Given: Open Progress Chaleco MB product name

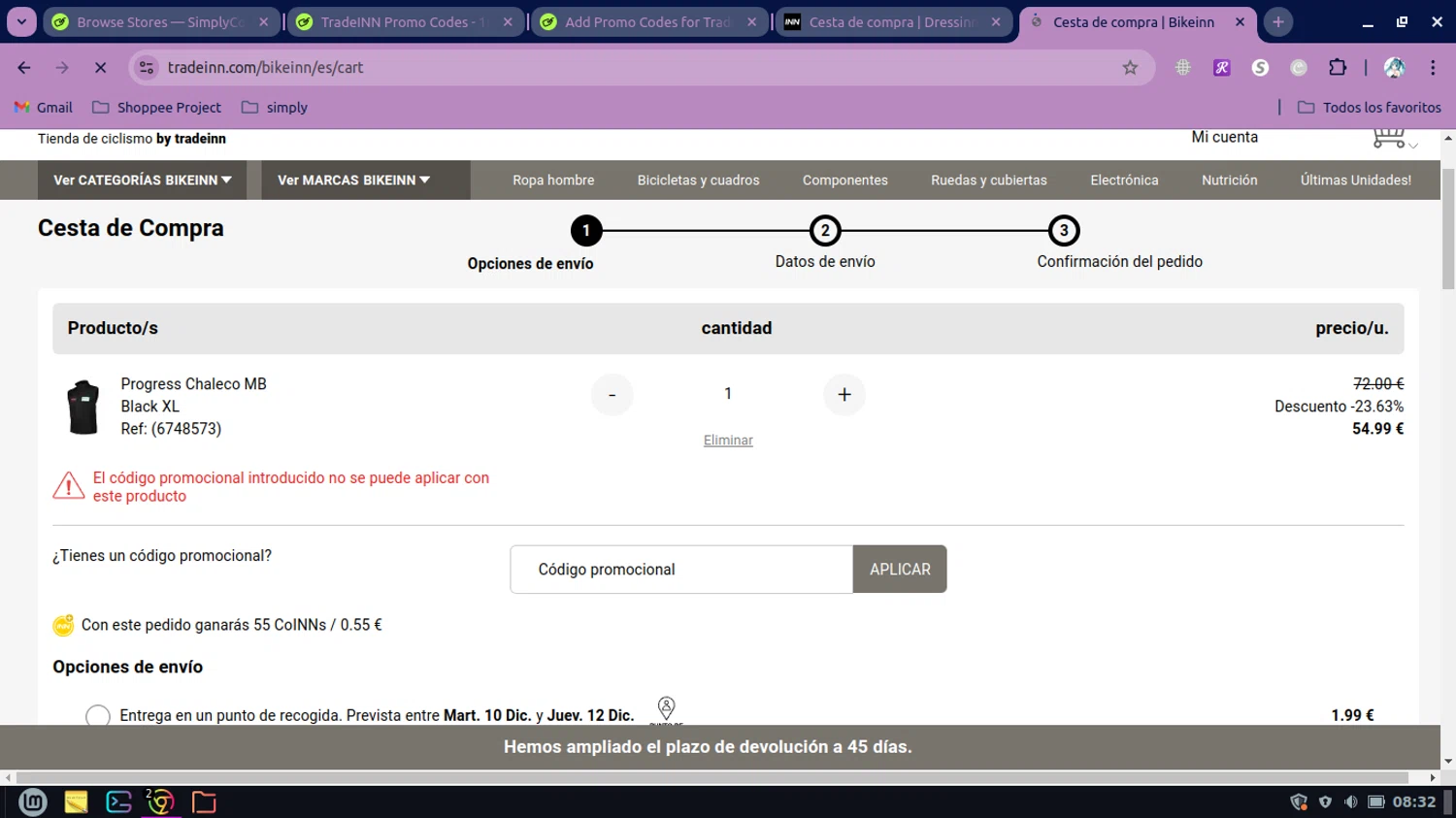Looking at the screenshot, I should [x=193, y=384].
